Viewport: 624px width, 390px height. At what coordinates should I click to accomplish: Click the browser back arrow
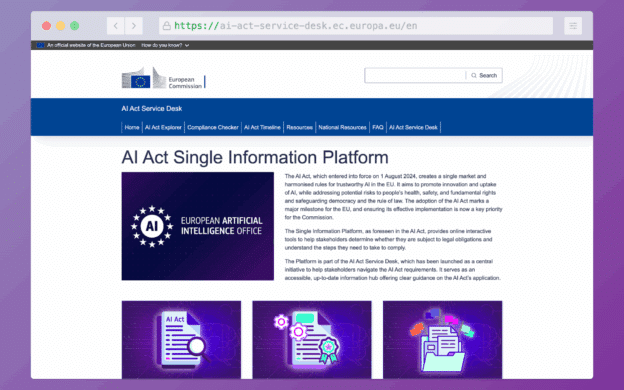point(115,26)
